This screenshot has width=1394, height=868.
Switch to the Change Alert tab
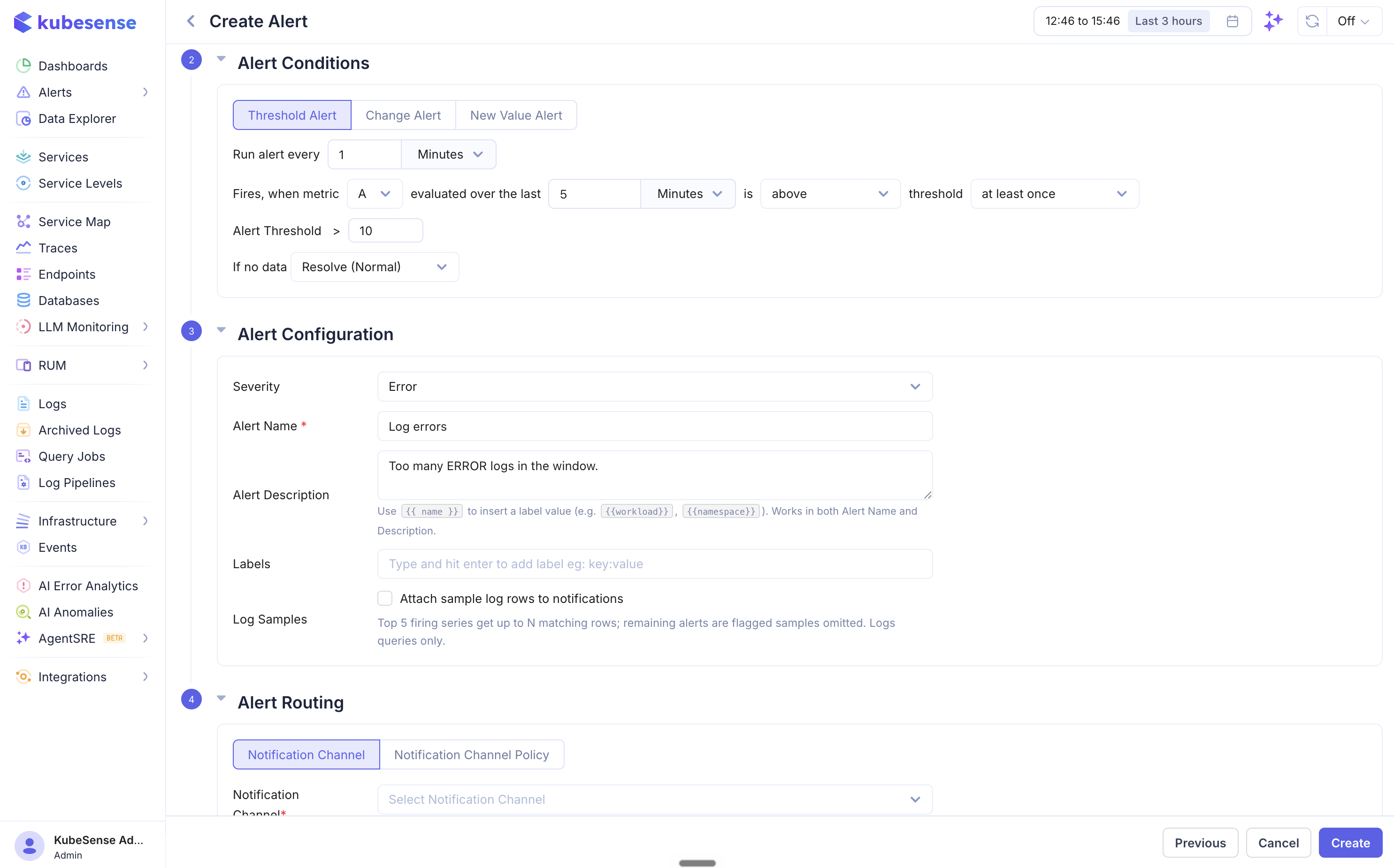tap(403, 115)
